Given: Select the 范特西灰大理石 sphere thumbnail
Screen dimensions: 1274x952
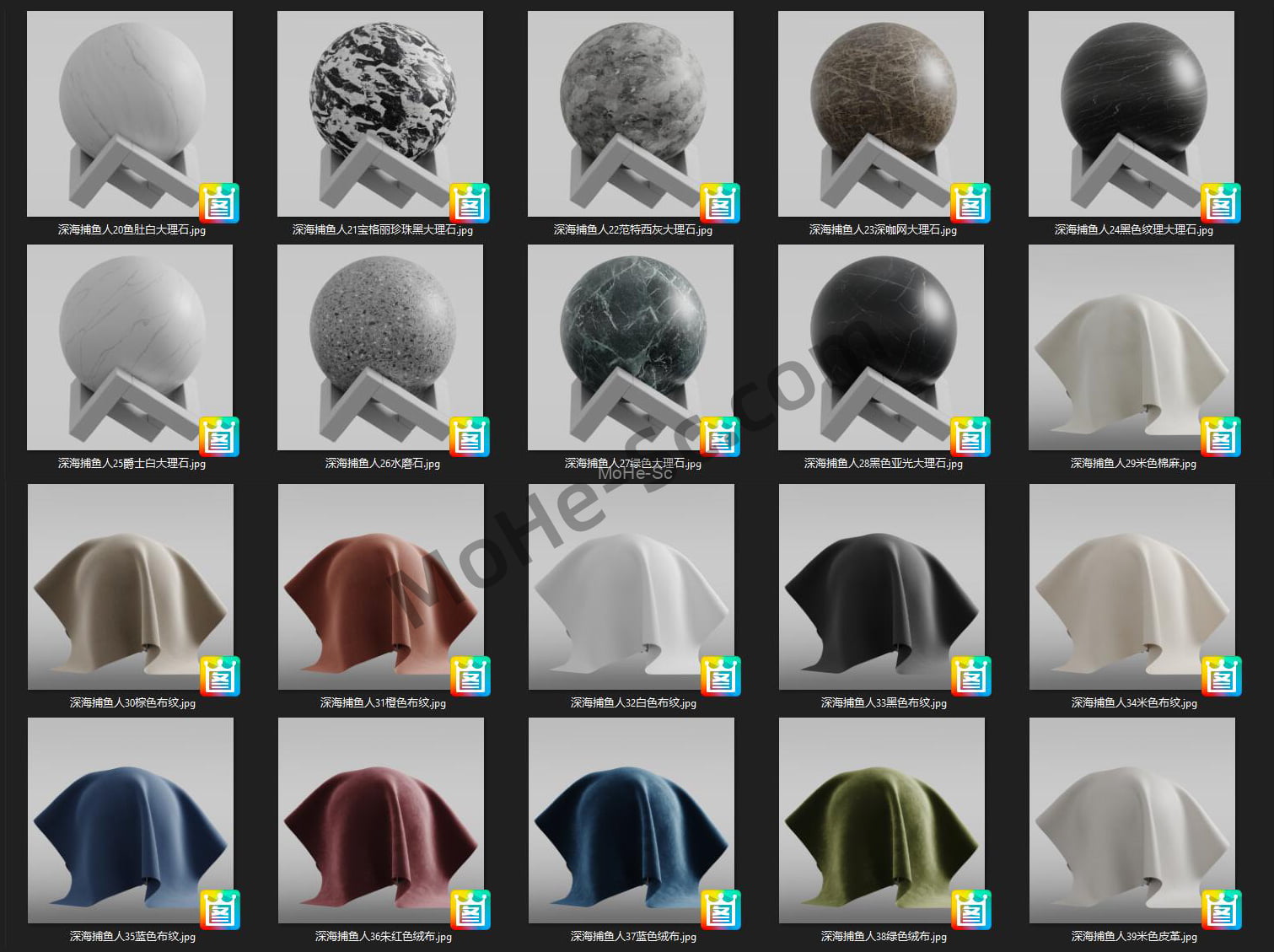Looking at the screenshot, I should (631, 114).
